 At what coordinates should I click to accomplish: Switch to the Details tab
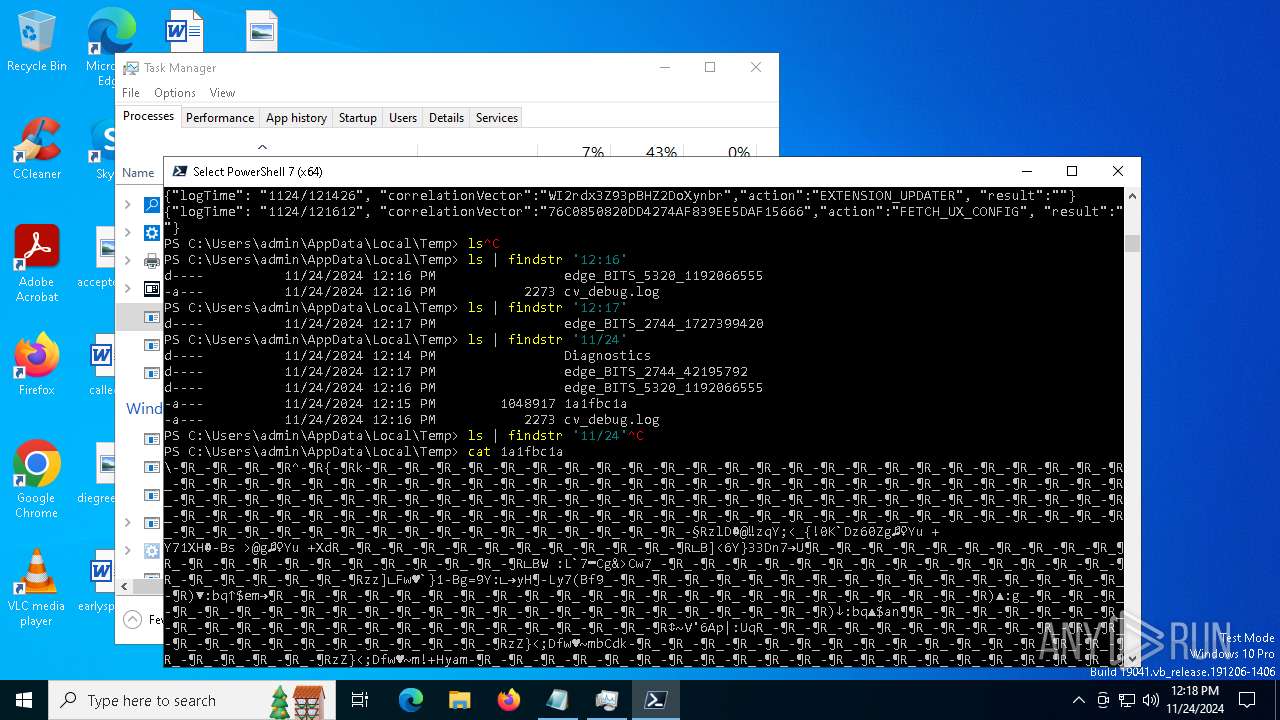[x=446, y=117]
